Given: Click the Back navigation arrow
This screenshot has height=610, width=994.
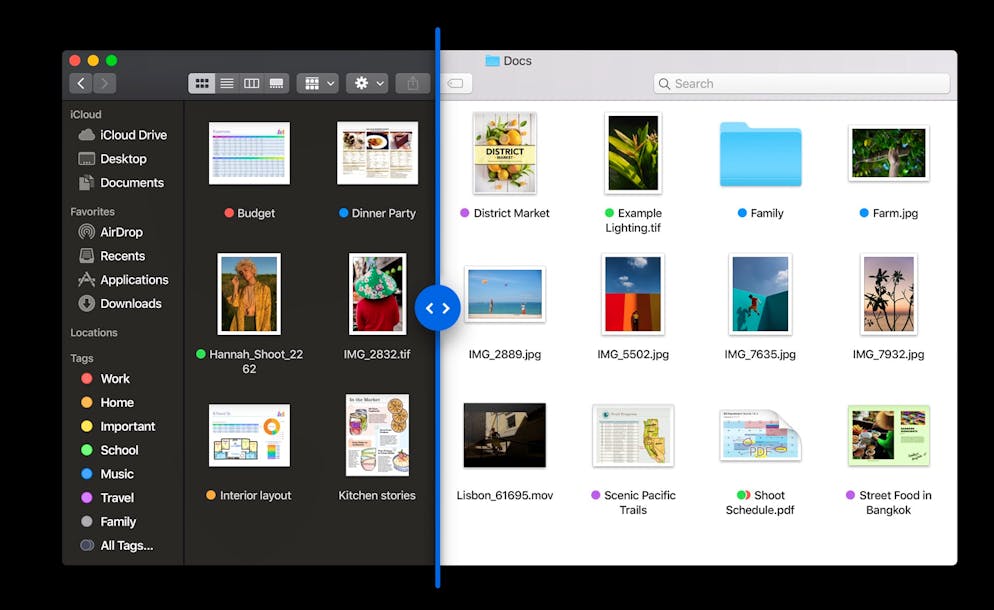Looking at the screenshot, I should point(81,84).
